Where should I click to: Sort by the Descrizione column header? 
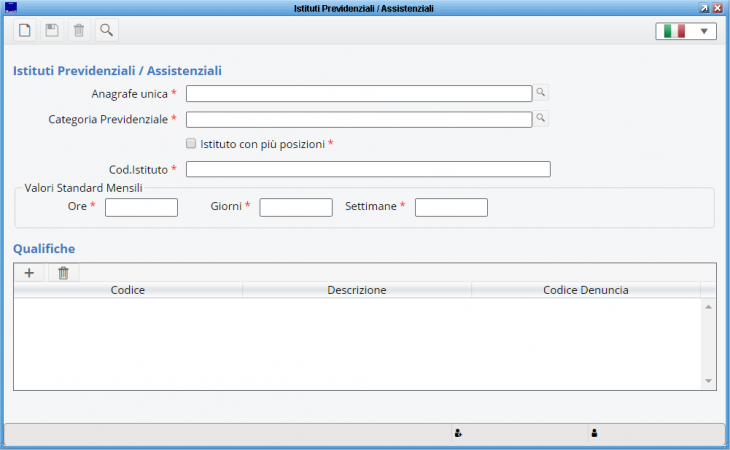tap(357, 290)
